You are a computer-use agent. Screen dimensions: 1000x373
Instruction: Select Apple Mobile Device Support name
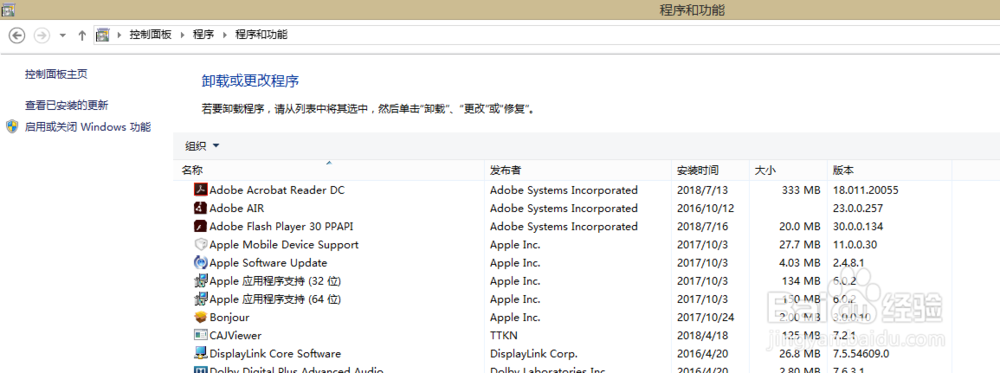(284, 245)
